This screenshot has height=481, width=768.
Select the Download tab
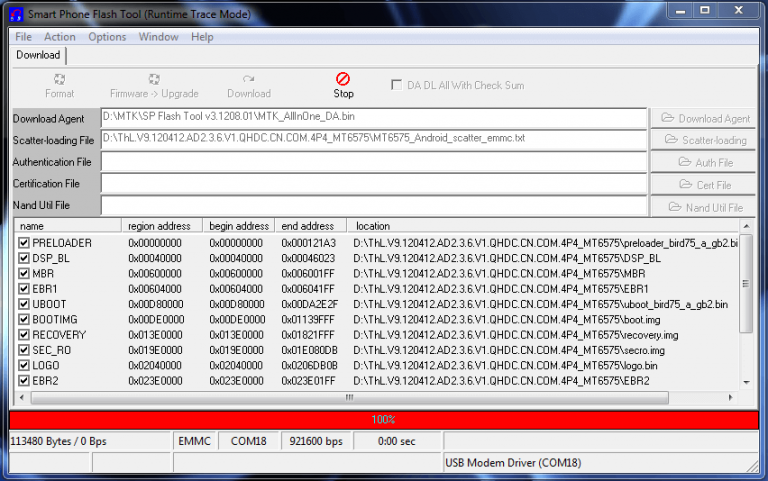click(x=38, y=55)
